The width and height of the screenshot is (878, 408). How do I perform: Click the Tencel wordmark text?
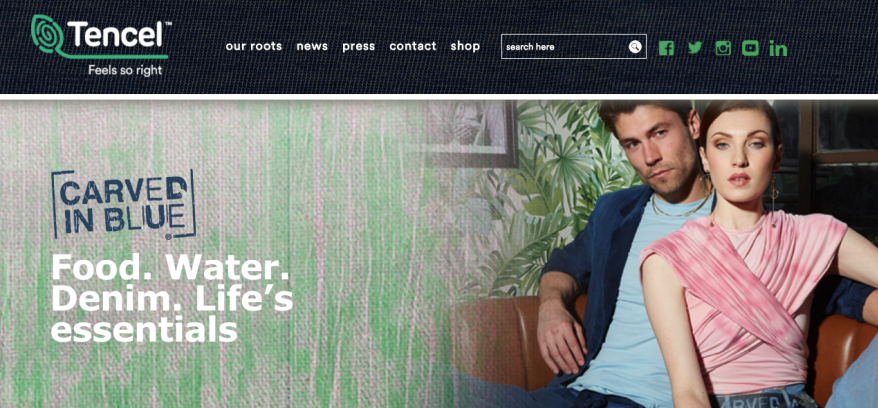point(116,34)
